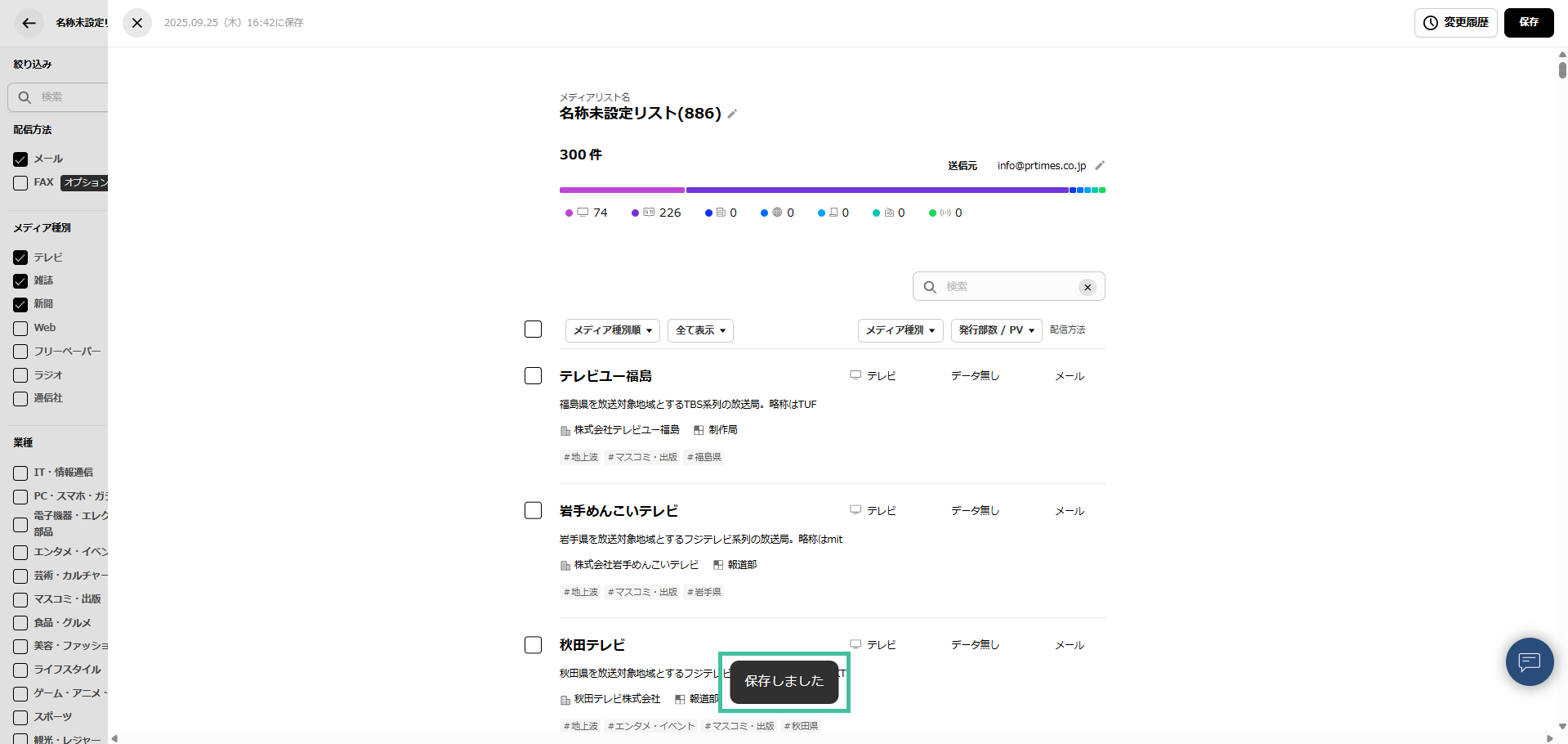This screenshot has width=1568, height=744.
Task: Select the 配信方法 column option
Action: (1067, 330)
